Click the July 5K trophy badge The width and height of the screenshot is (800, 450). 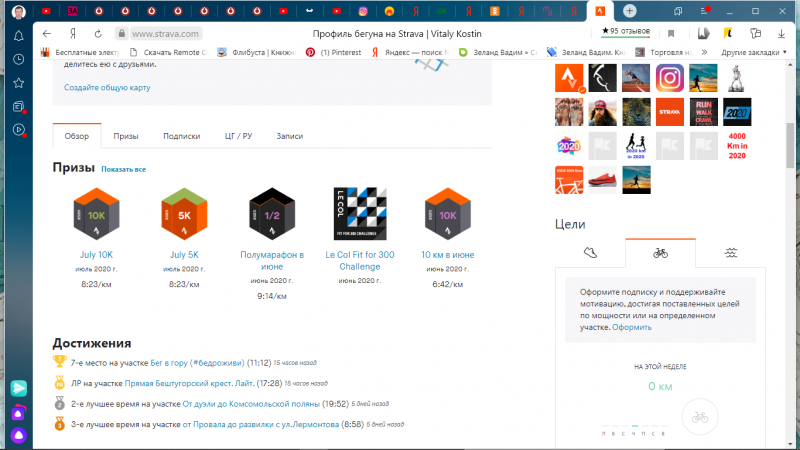click(184, 214)
